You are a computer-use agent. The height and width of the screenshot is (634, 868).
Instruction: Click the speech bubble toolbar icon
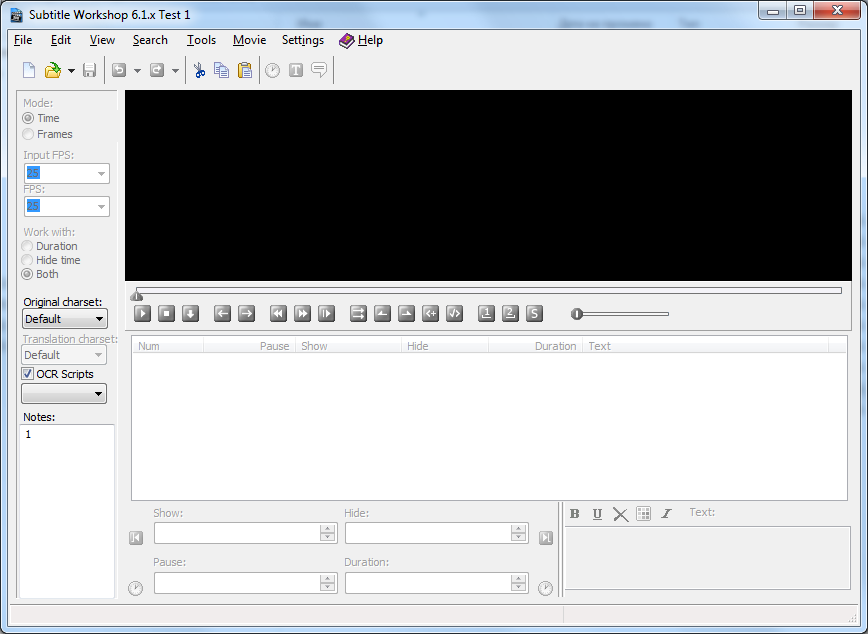pyautogui.click(x=319, y=70)
